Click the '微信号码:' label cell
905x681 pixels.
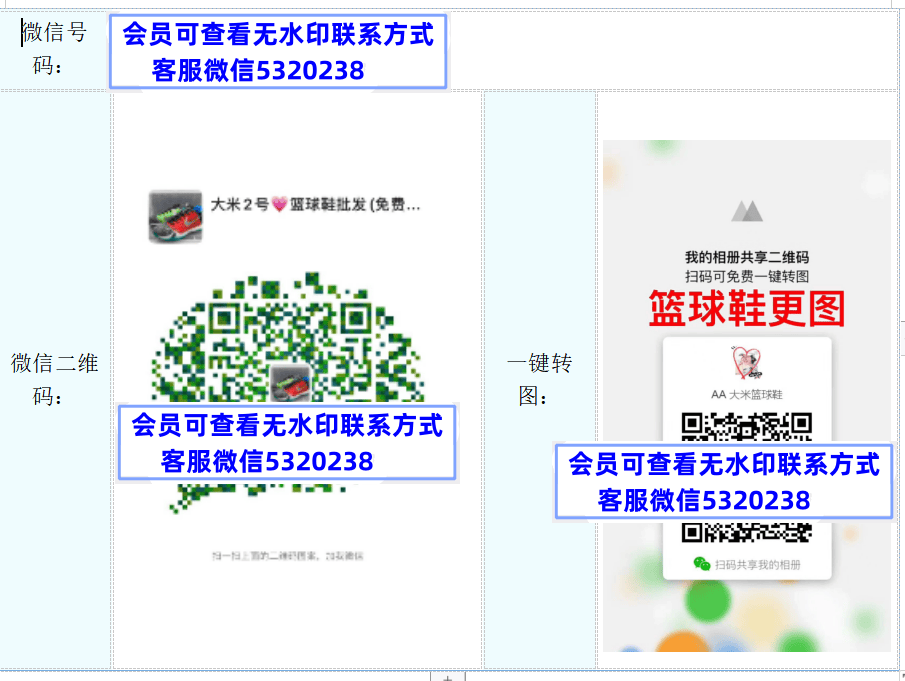click(x=55, y=48)
